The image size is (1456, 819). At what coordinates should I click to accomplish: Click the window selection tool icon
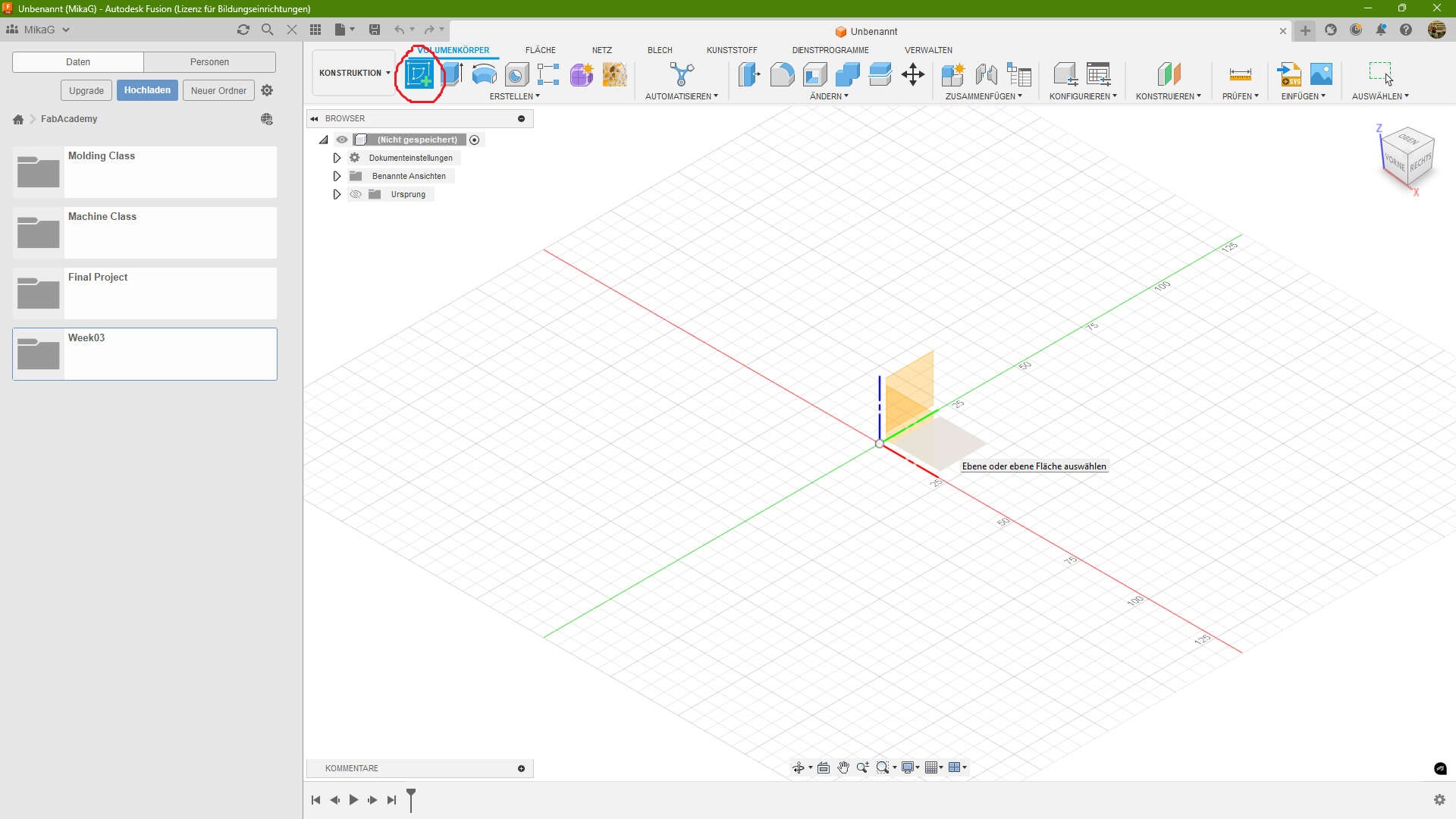click(x=1381, y=74)
